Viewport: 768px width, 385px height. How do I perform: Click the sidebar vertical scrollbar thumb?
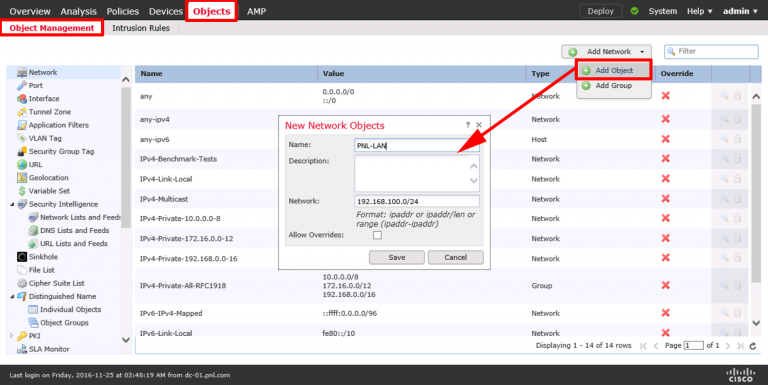click(126, 158)
